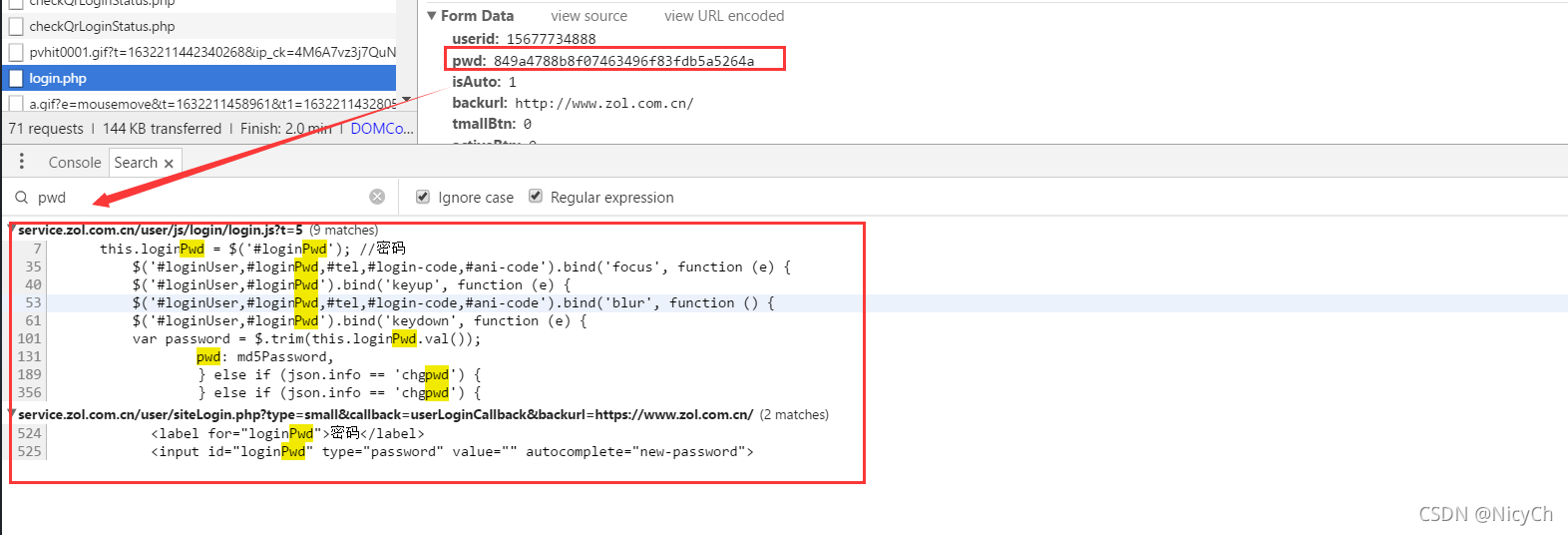The width and height of the screenshot is (1568, 535).
Task: Switch to the Console tab
Action: 75,162
